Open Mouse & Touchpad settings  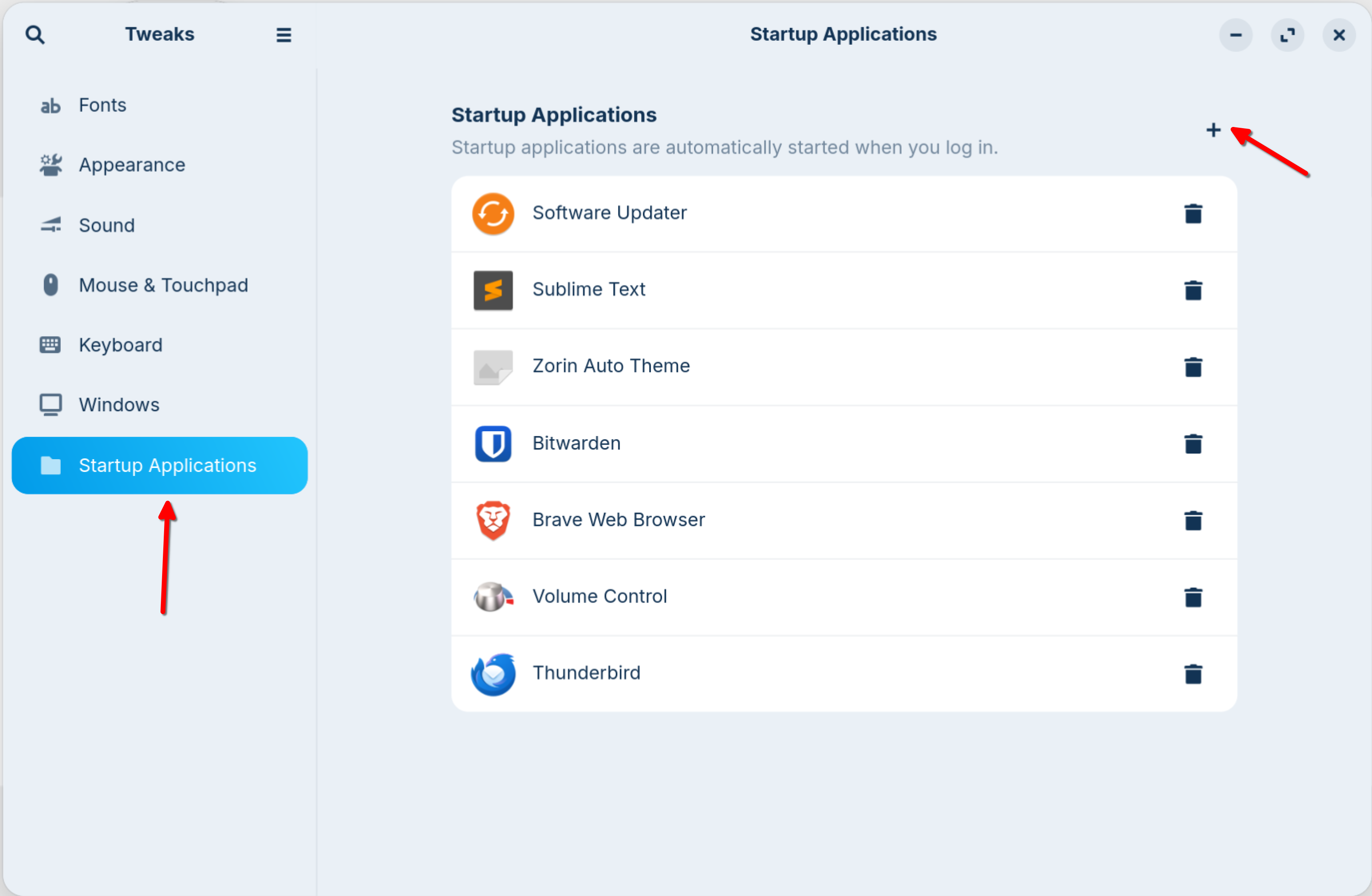163,285
